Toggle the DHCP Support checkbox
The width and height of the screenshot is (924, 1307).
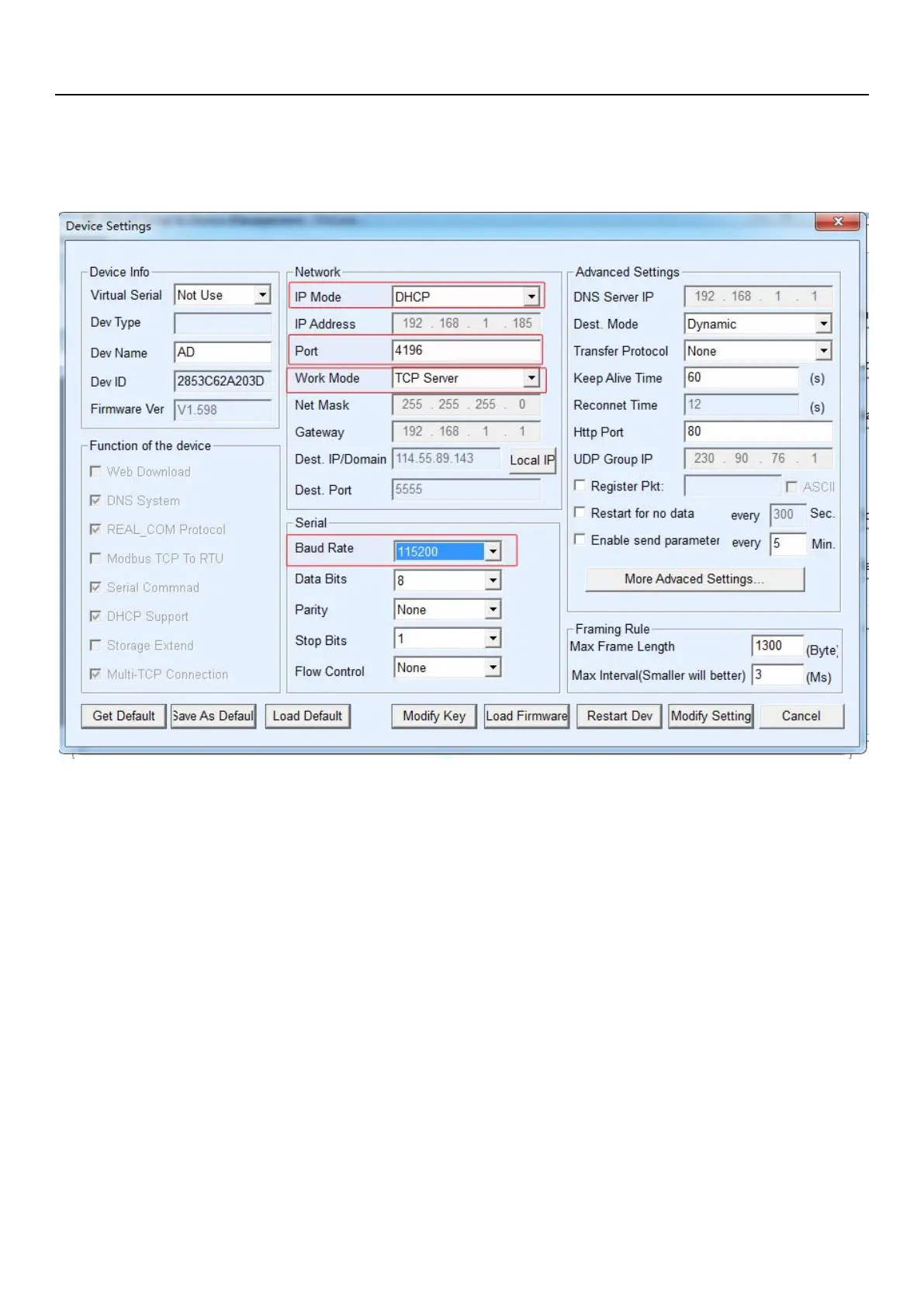[95, 616]
